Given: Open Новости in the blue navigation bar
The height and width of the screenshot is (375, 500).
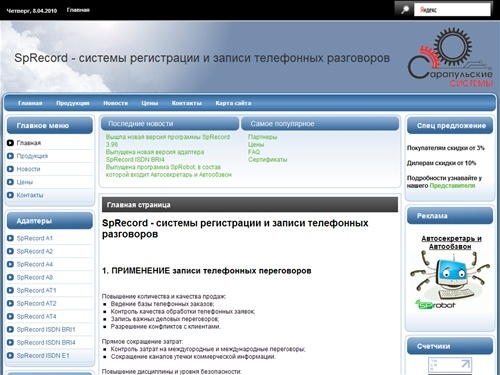Looking at the screenshot, I should [115, 103].
